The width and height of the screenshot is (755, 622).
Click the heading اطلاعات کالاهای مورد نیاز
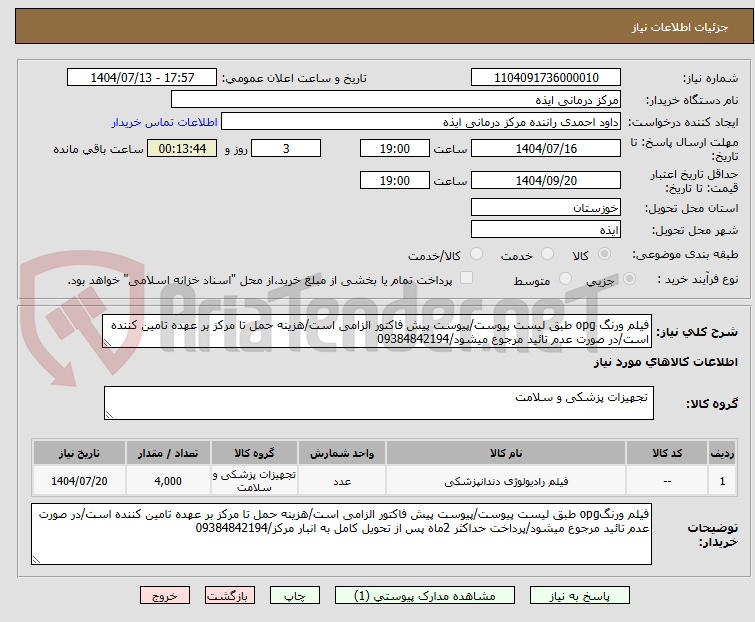pos(665,362)
